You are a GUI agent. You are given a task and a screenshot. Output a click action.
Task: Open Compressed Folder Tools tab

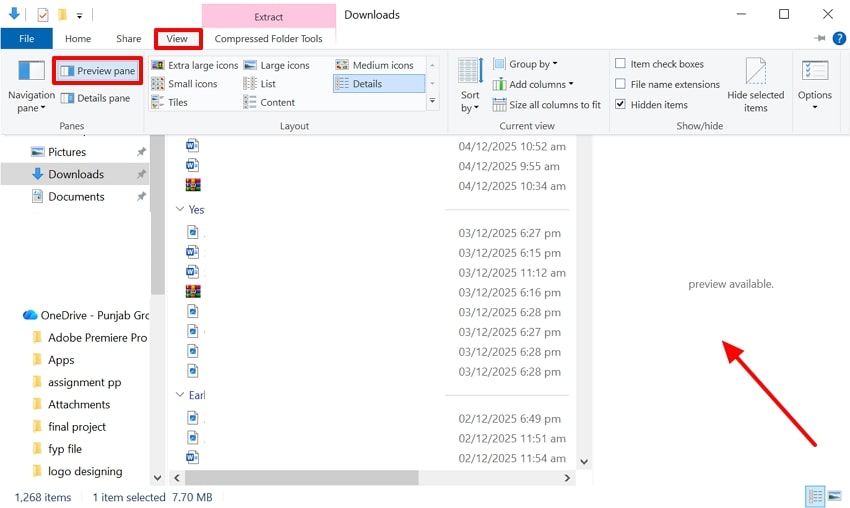[268, 38]
